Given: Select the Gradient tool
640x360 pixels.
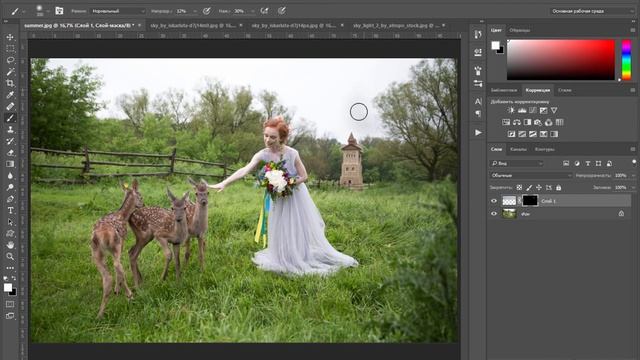Looking at the screenshot, I should (10, 164).
